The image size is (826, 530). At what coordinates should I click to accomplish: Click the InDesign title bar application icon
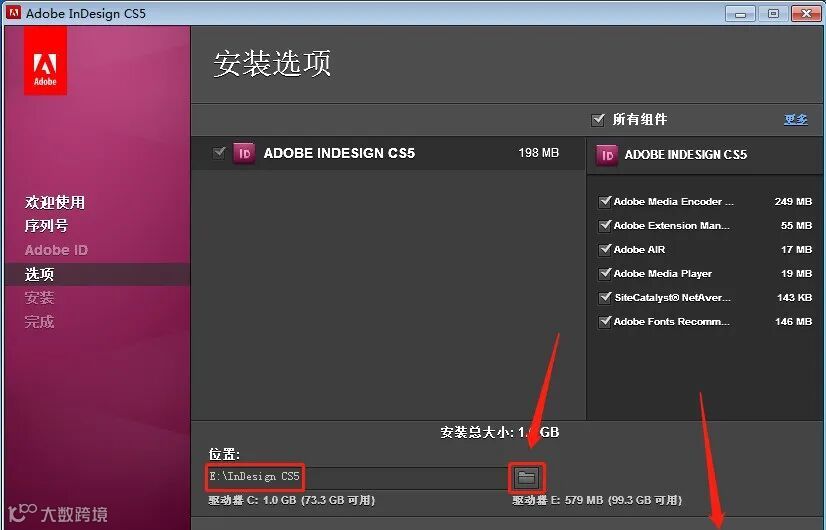[13, 13]
